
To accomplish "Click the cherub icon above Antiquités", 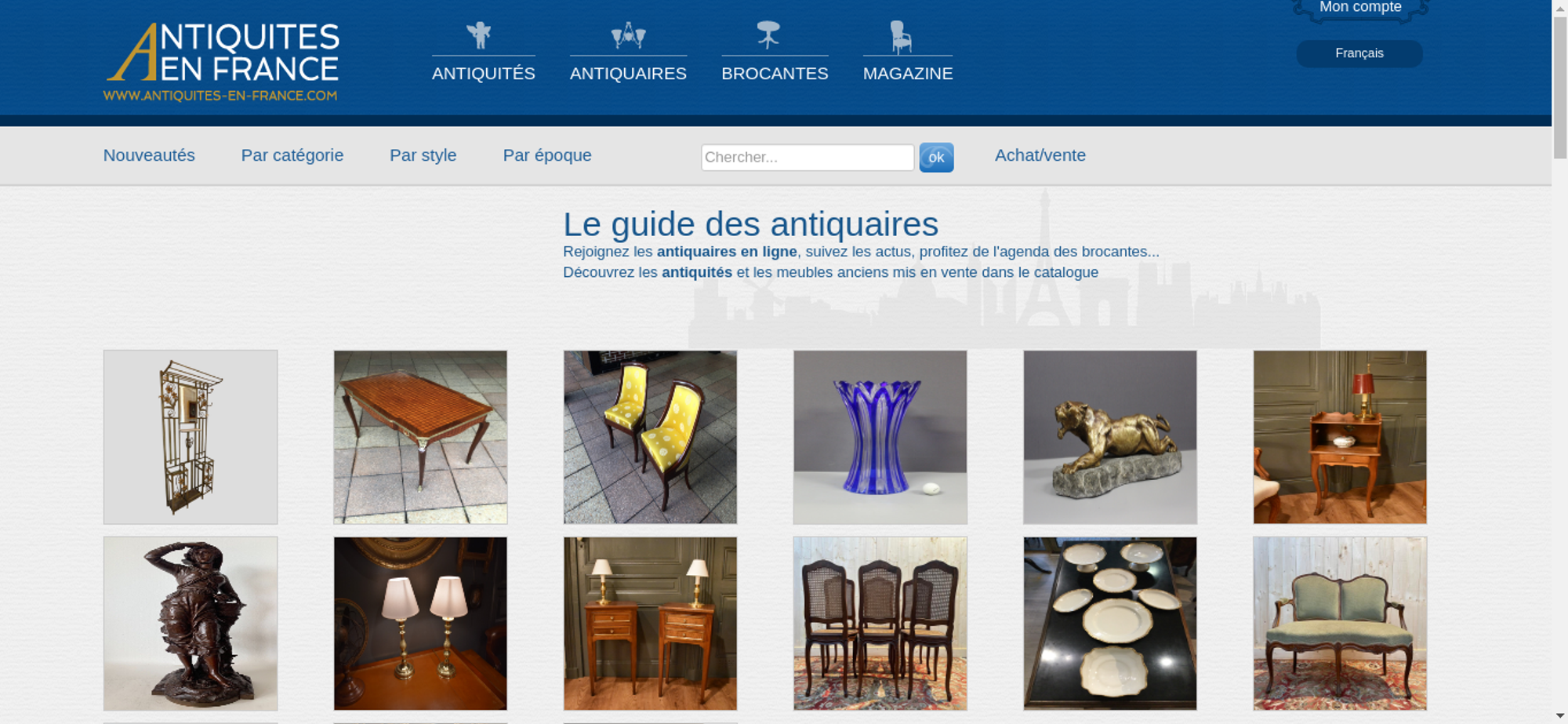I will 479,35.
